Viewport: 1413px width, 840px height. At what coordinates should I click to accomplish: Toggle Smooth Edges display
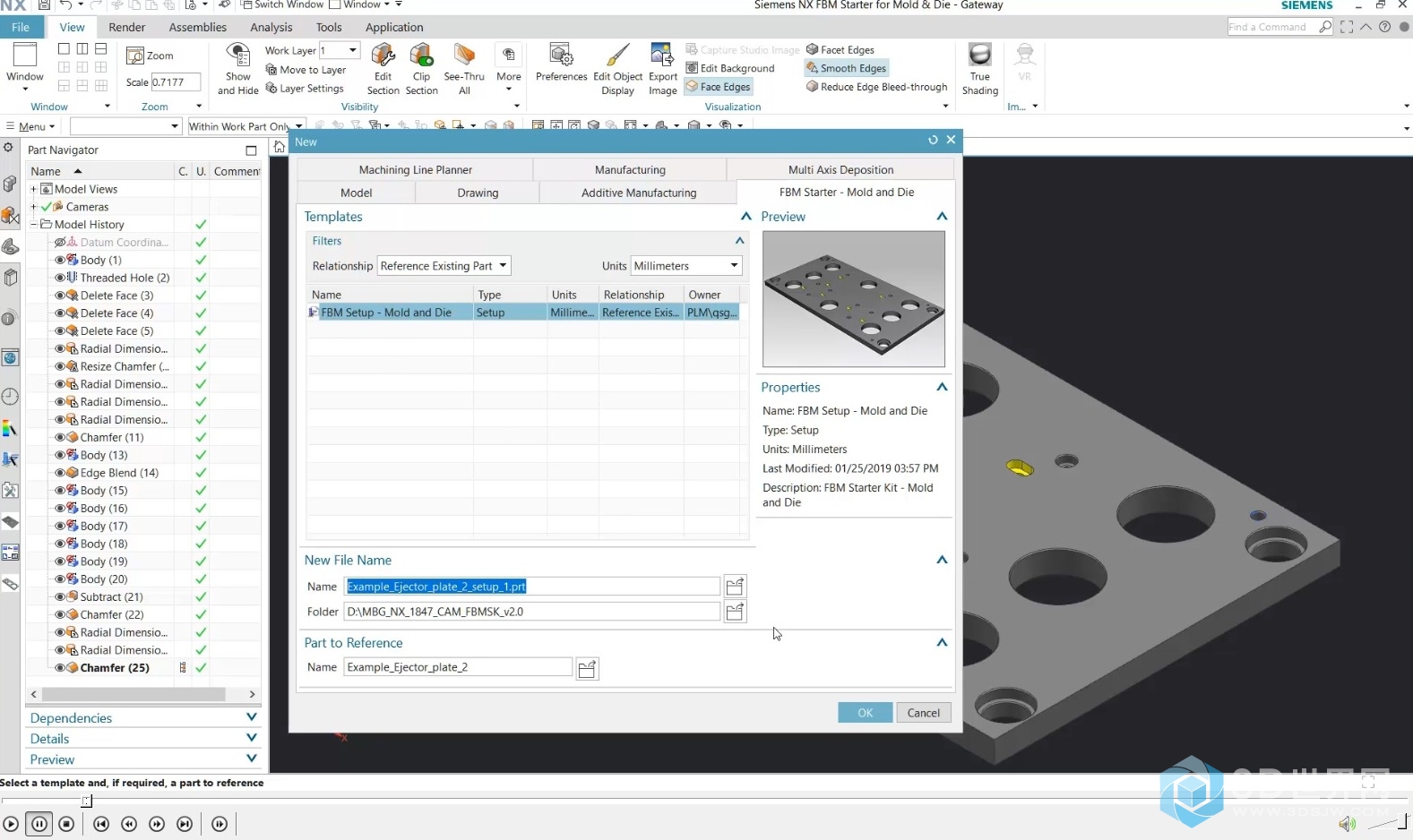point(847,68)
